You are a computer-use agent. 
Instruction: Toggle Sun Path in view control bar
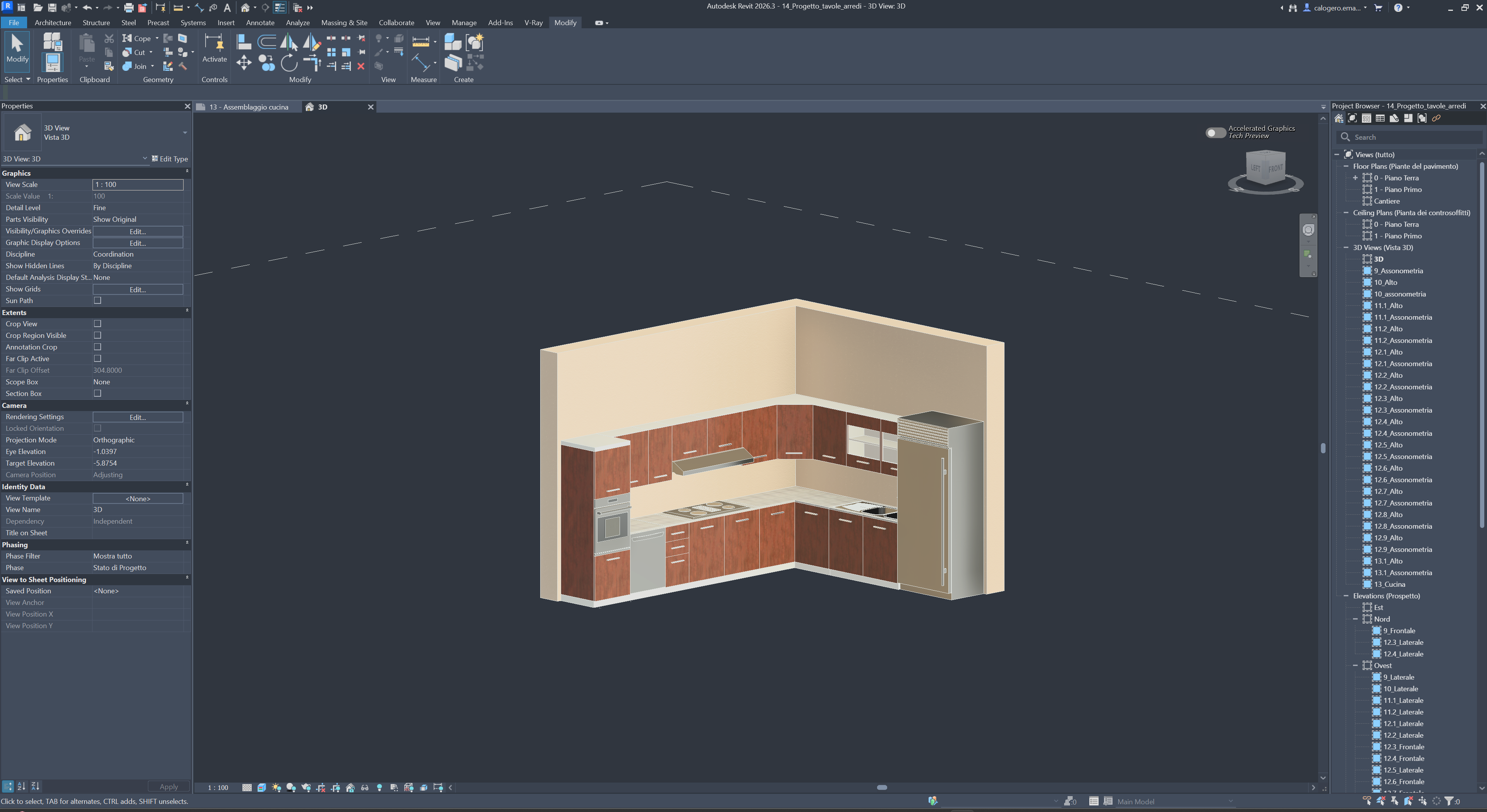276,788
